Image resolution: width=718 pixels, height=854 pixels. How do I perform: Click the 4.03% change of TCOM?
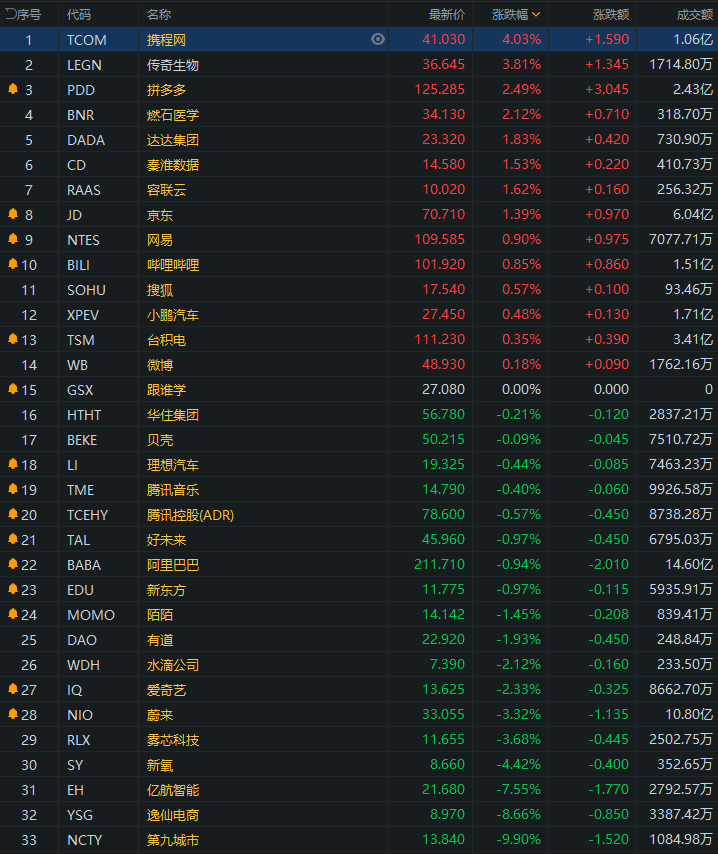tap(521, 39)
